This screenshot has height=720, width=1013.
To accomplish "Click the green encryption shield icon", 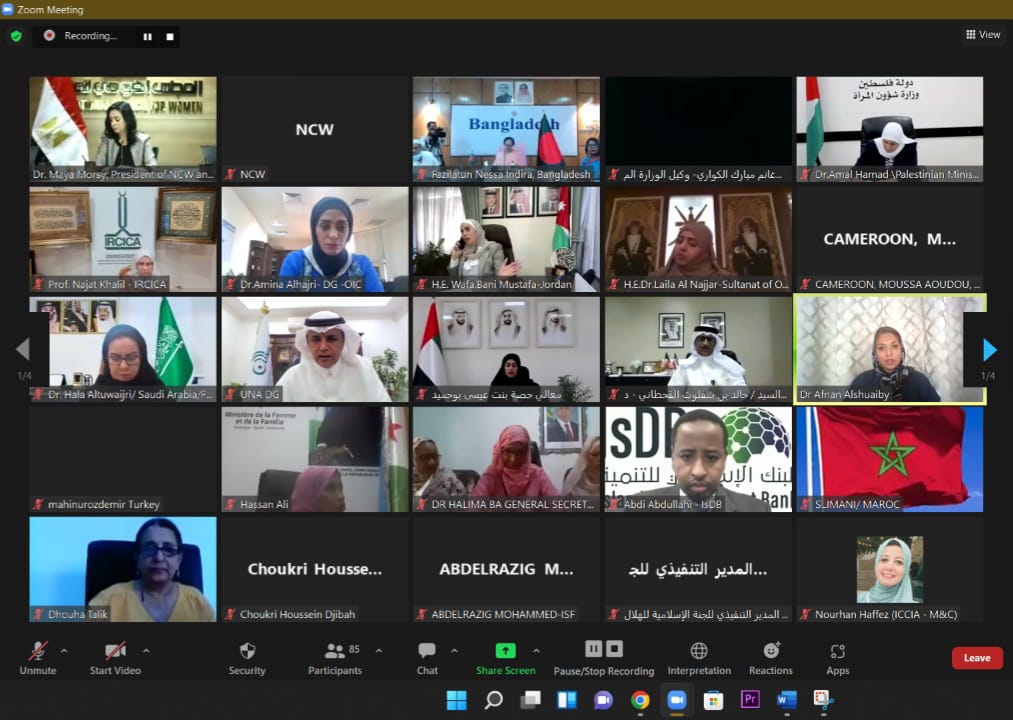I will click(x=16, y=36).
